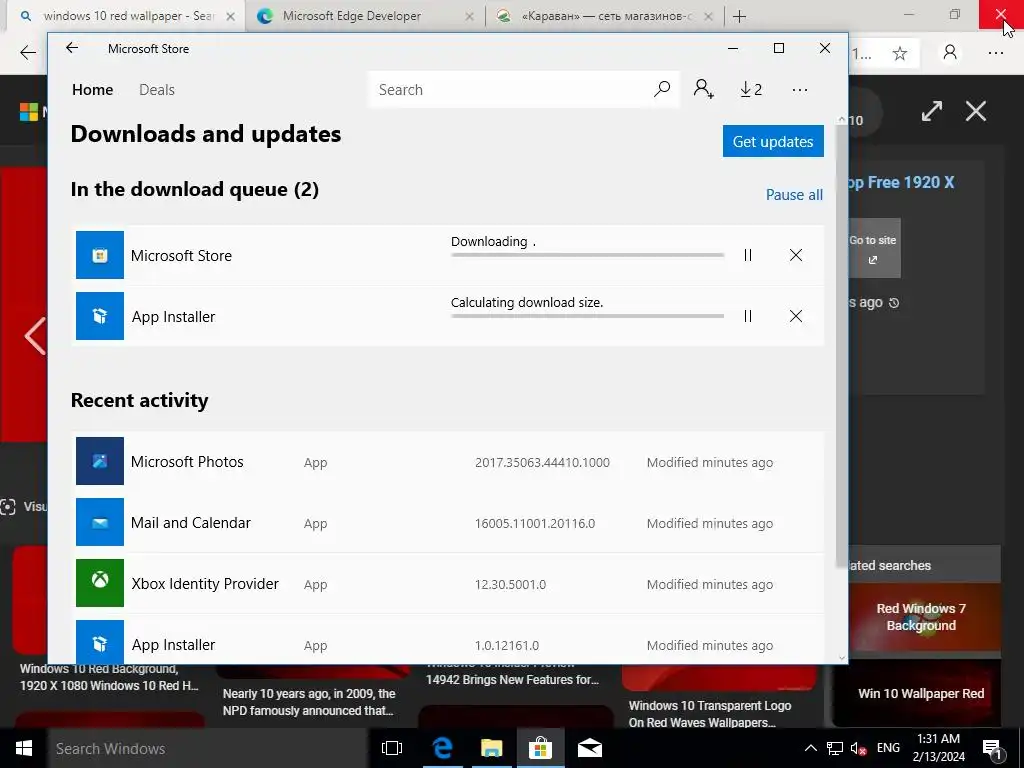Go back in Microsoft Store window
The height and width of the screenshot is (768, 1024).
(72, 48)
